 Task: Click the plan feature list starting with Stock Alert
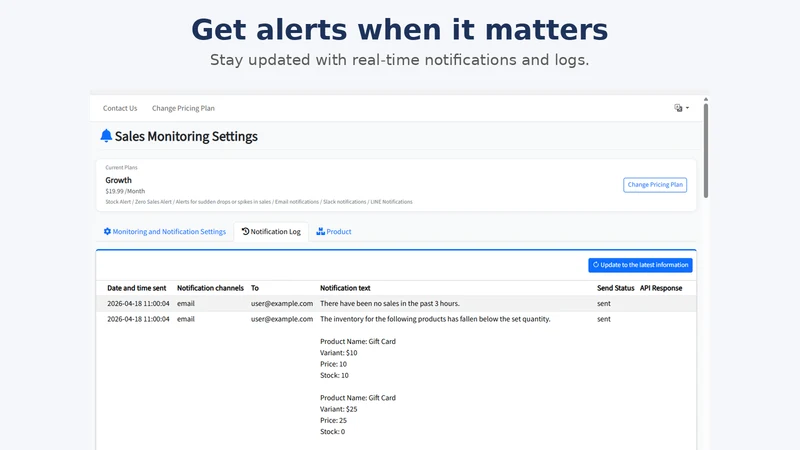(x=259, y=202)
